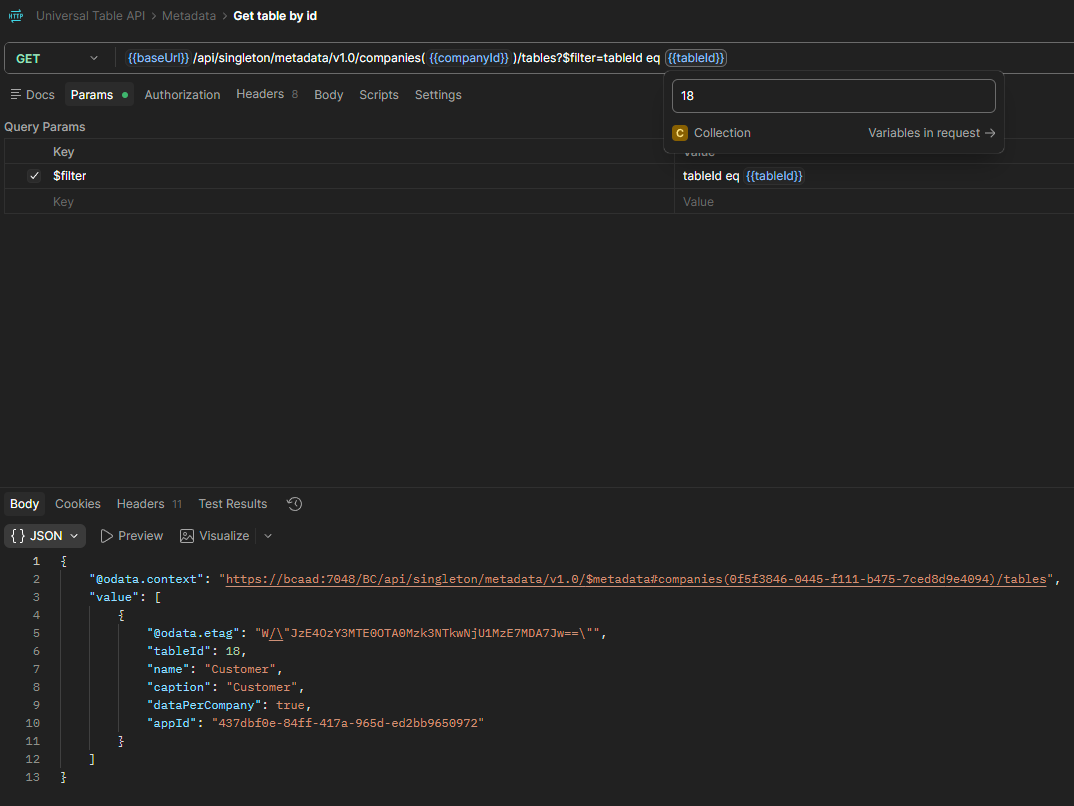Open the request Headers tab

(266, 94)
